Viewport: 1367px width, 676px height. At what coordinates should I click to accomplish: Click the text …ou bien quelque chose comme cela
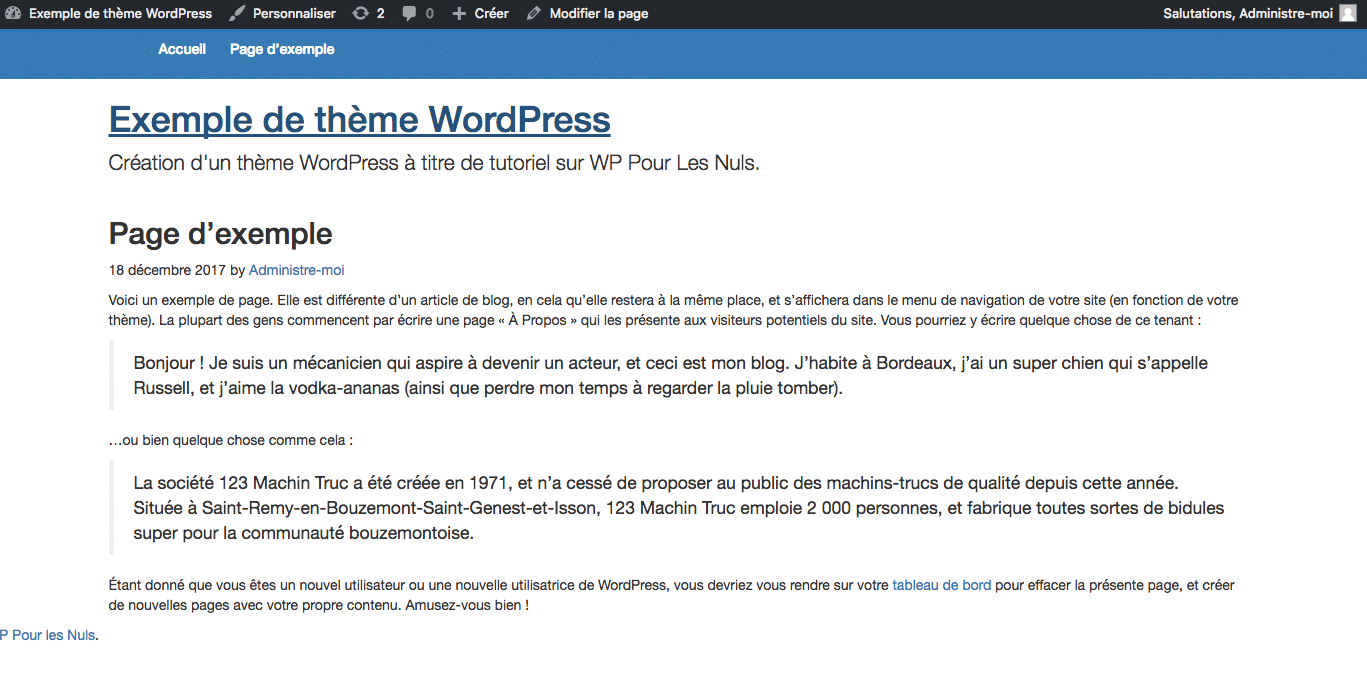231,439
